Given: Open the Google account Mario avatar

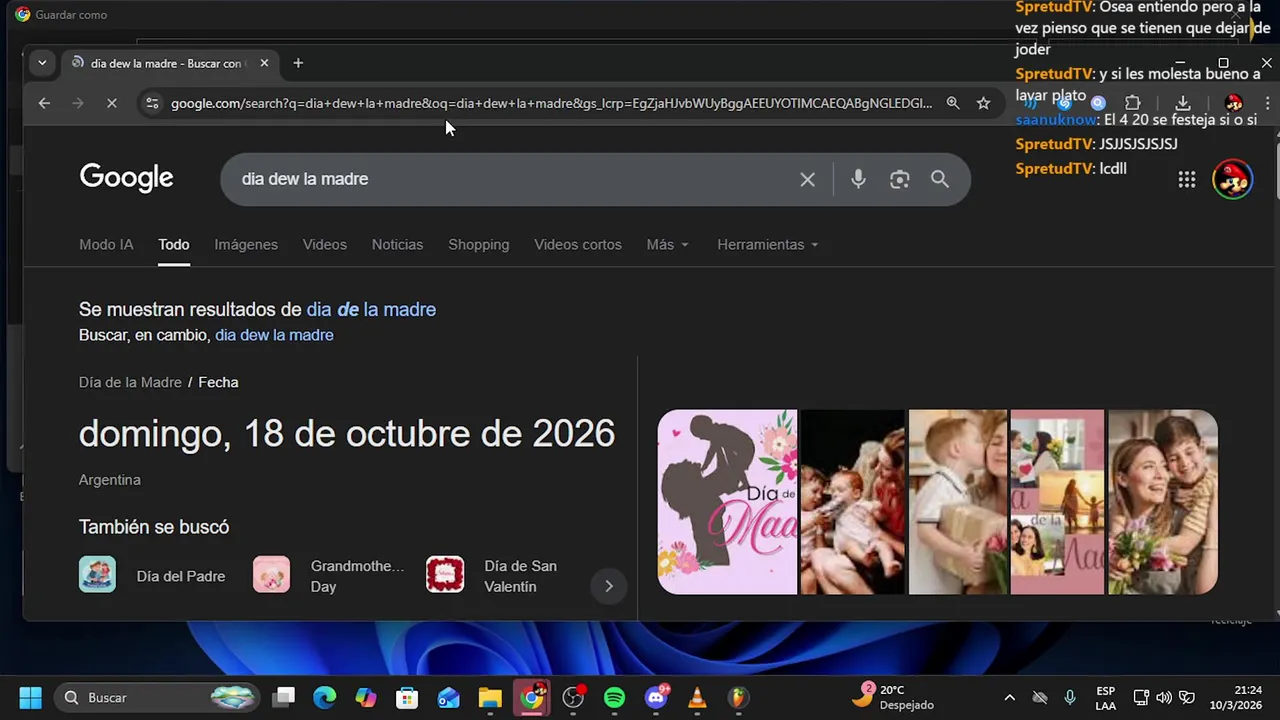Looking at the screenshot, I should pos(1232,180).
